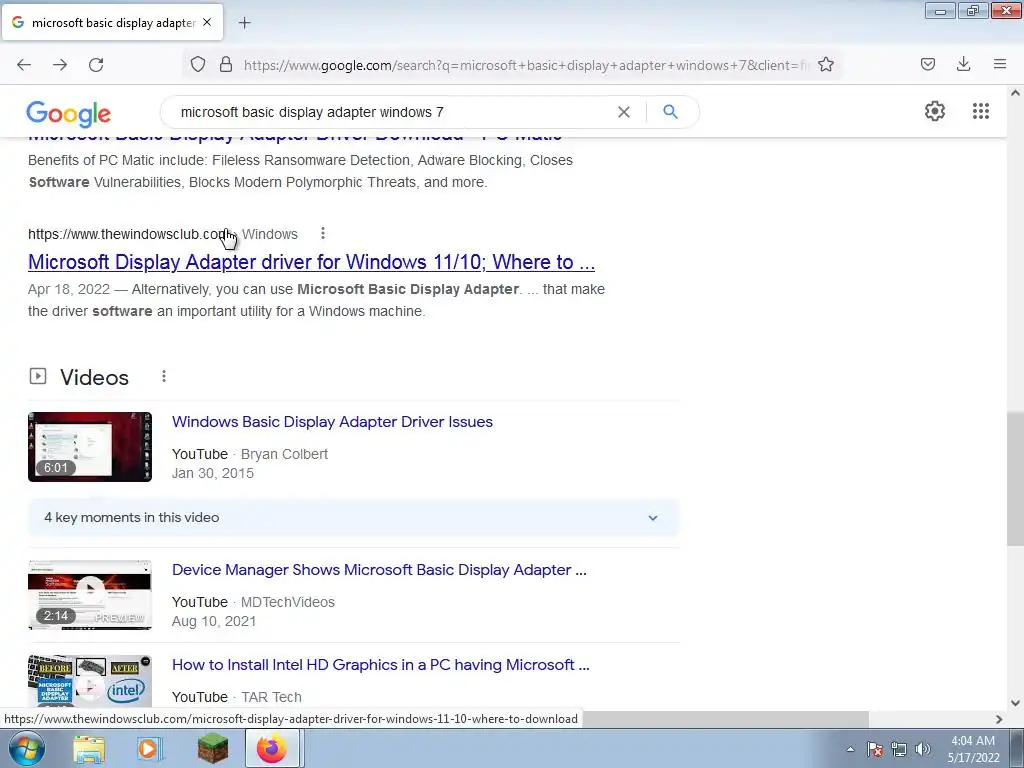Show site security padlock details
The width and height of the screenshot is (1024, 768).
226,65
